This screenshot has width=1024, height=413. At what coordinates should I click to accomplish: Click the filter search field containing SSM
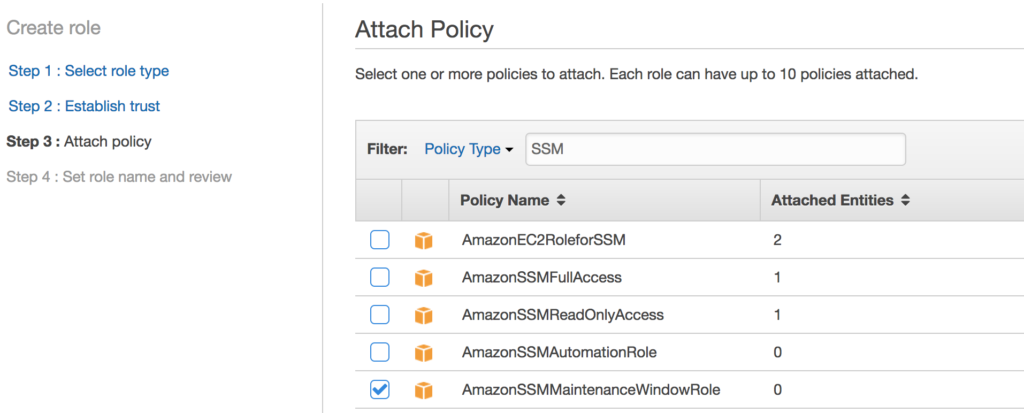pyautogui.click(x=714, y=149)
